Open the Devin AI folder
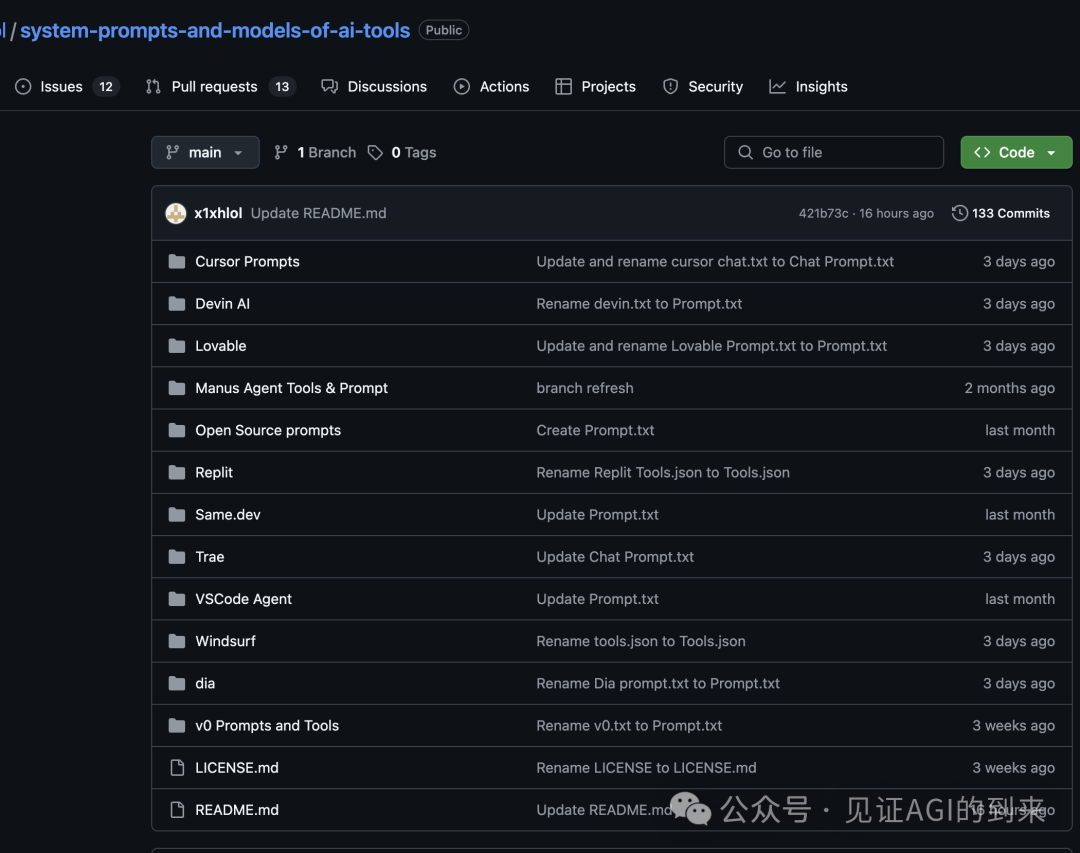1080x853 pixels. [x=222, y=304]
